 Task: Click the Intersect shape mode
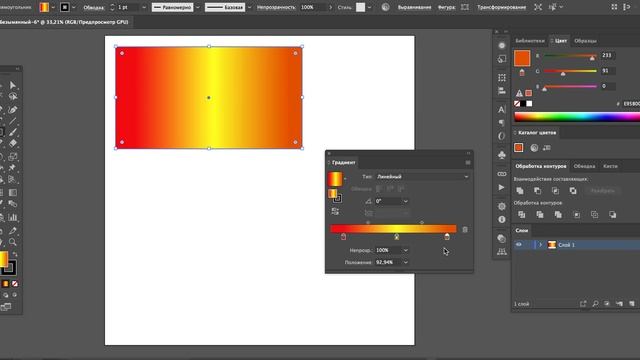pos(556,191)
